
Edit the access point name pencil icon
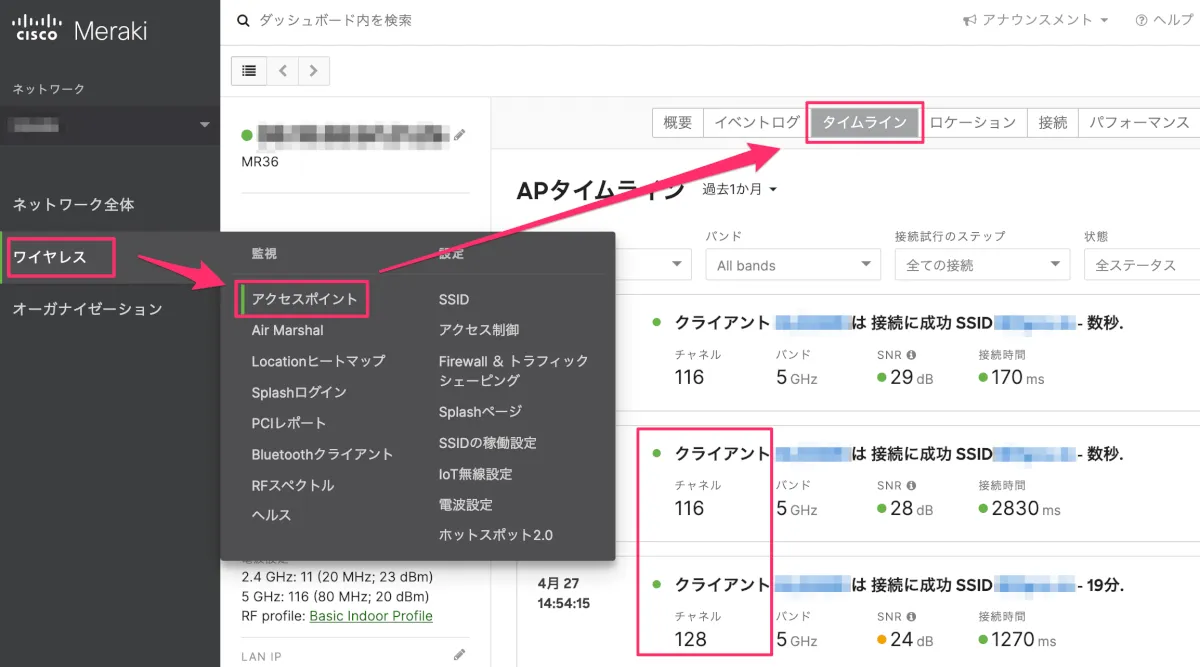pos(460,134)
